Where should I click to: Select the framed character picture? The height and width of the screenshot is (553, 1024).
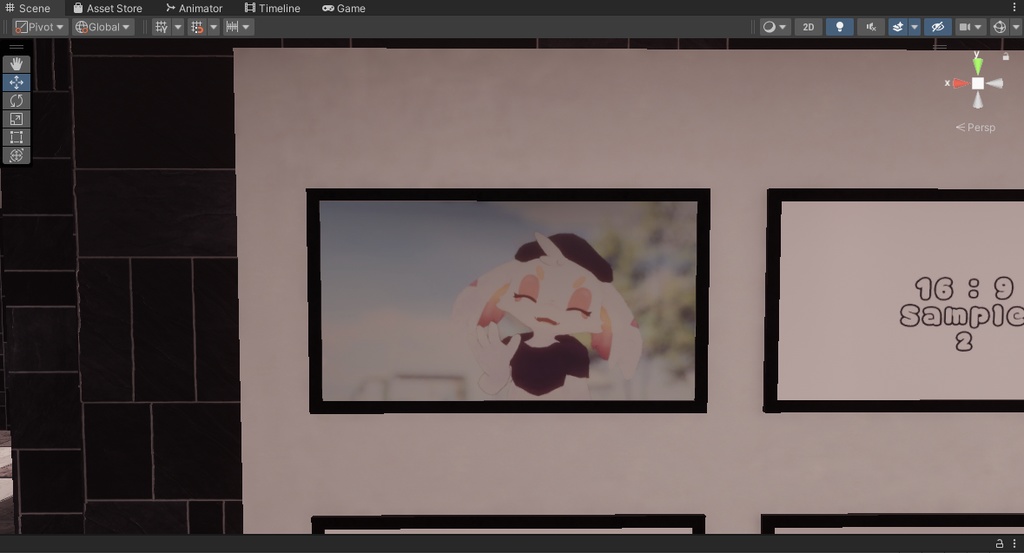(x=508, y=301)
